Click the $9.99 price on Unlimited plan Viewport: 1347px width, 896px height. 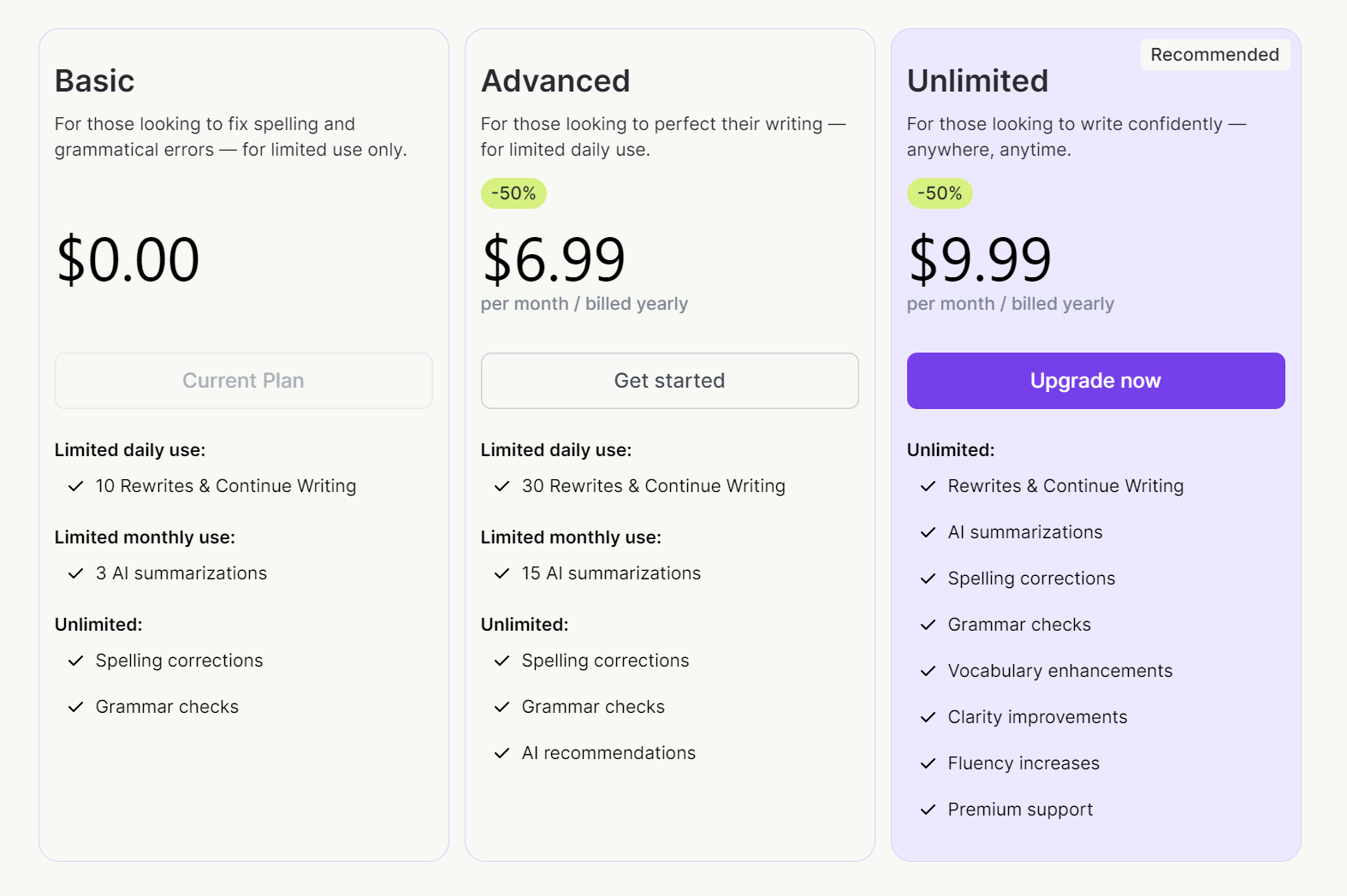[980, 259]
